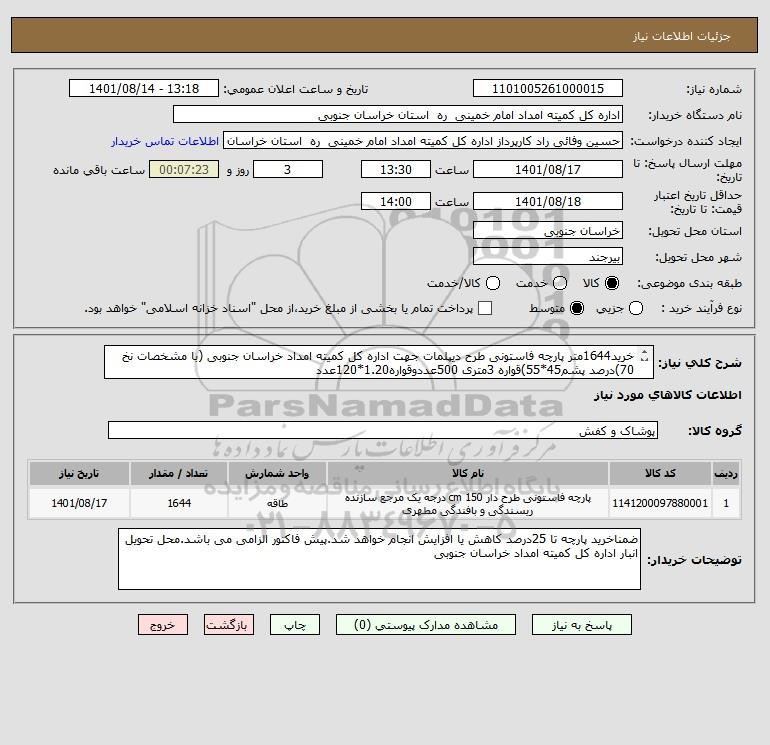Click the item name cell 'پارچه فاستونی طرح دار'
Screen dimensions: 770x745
point(468,504)
